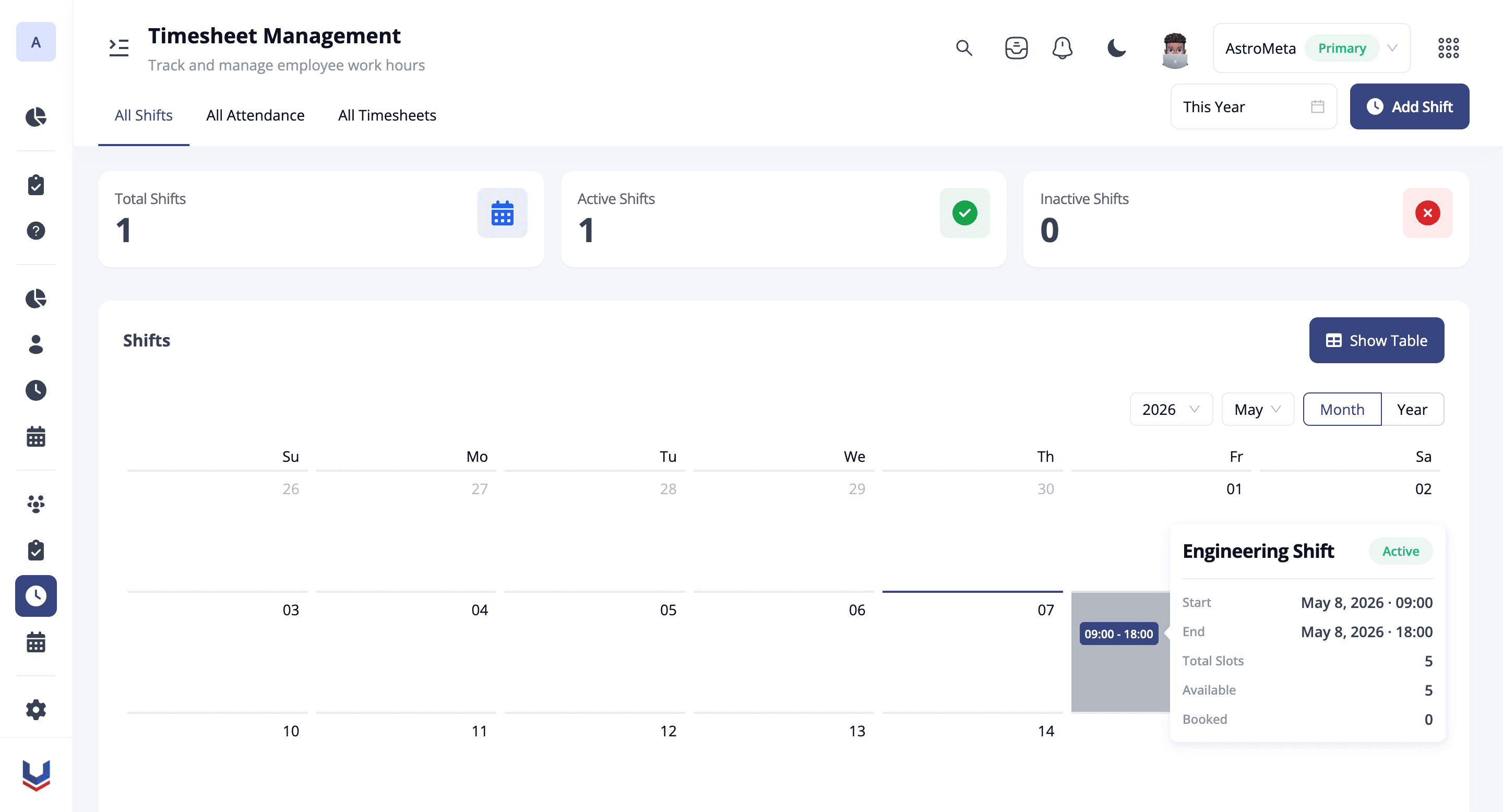Open the May month dropdown
The width and height of the screenshot is (1503, 812).
tap(1258, 409)
